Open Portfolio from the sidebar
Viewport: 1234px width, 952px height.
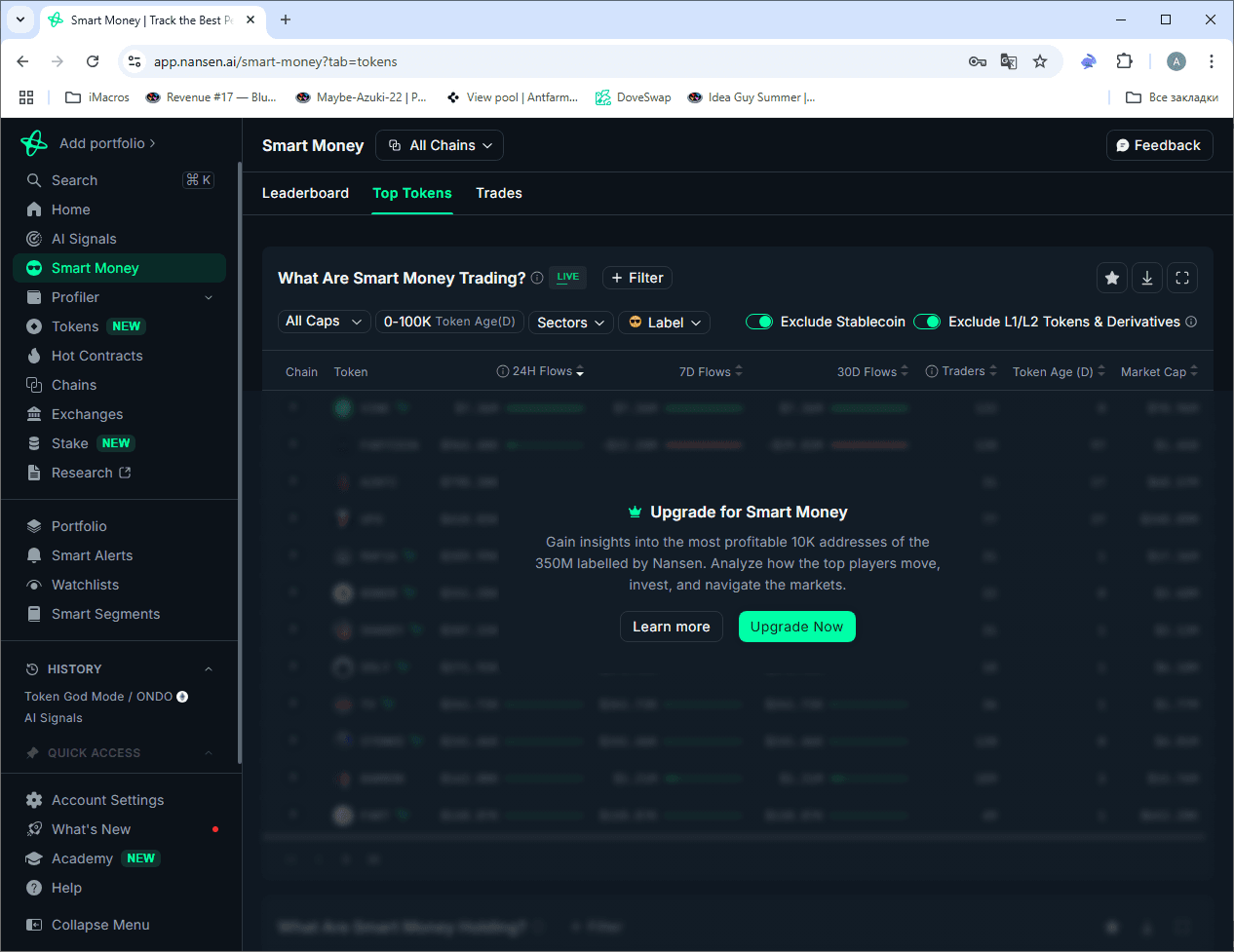79,526
